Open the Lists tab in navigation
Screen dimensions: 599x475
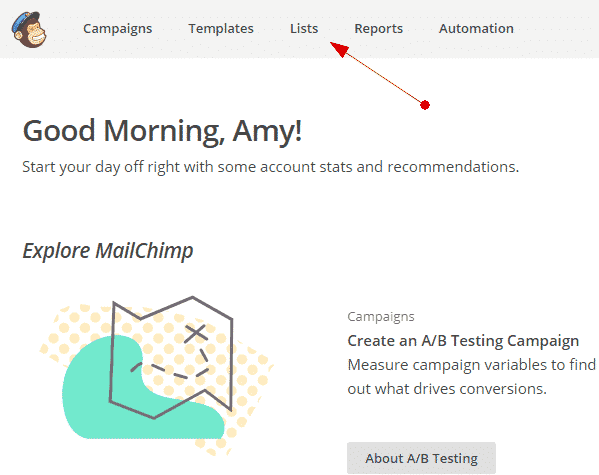point(304,29)
